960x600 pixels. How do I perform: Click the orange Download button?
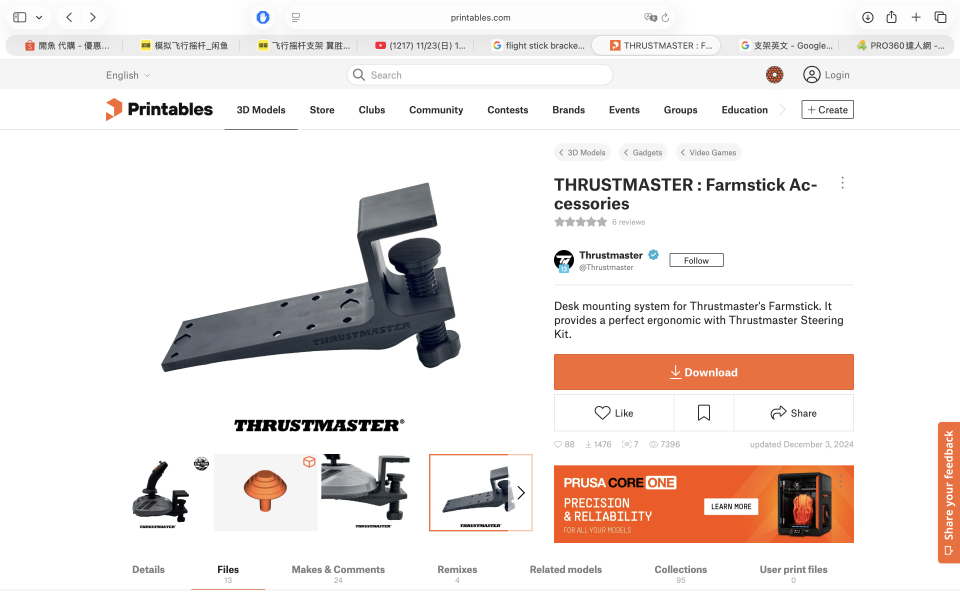(703, 372)
